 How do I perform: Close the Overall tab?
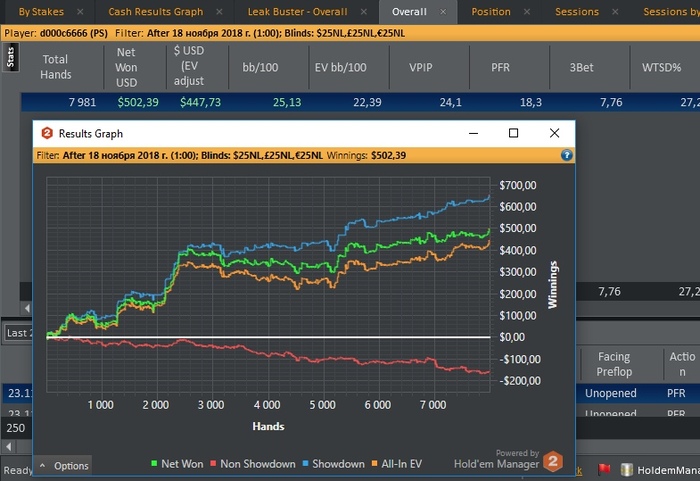pyautogui.click(x=443, y=12)
